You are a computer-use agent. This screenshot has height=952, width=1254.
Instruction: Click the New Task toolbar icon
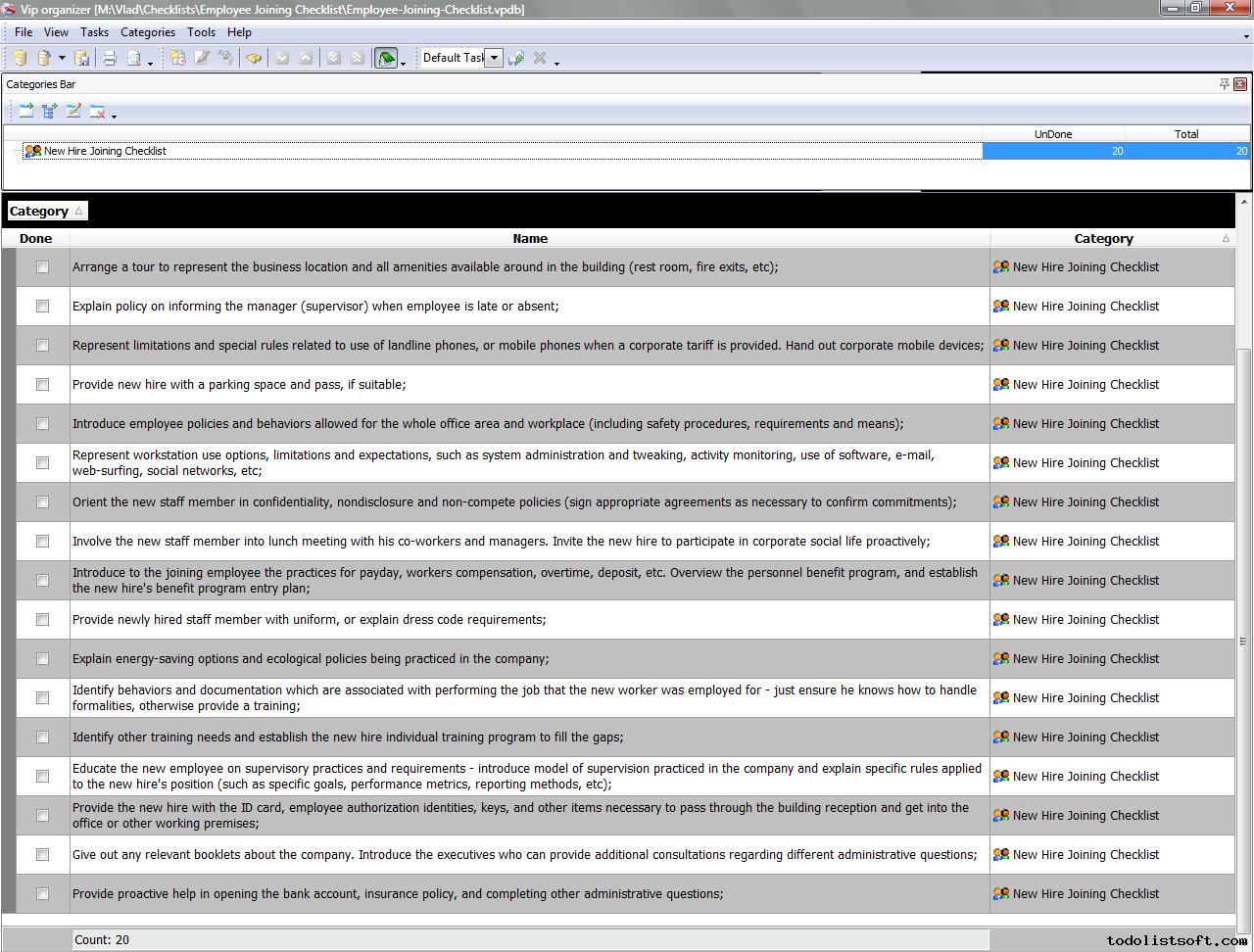coord(177,59)
